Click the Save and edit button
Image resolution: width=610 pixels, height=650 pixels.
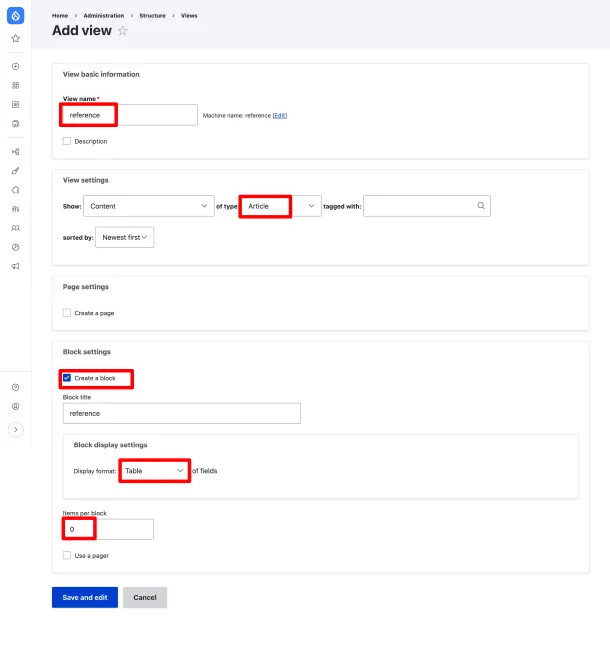tap(85, 597)
